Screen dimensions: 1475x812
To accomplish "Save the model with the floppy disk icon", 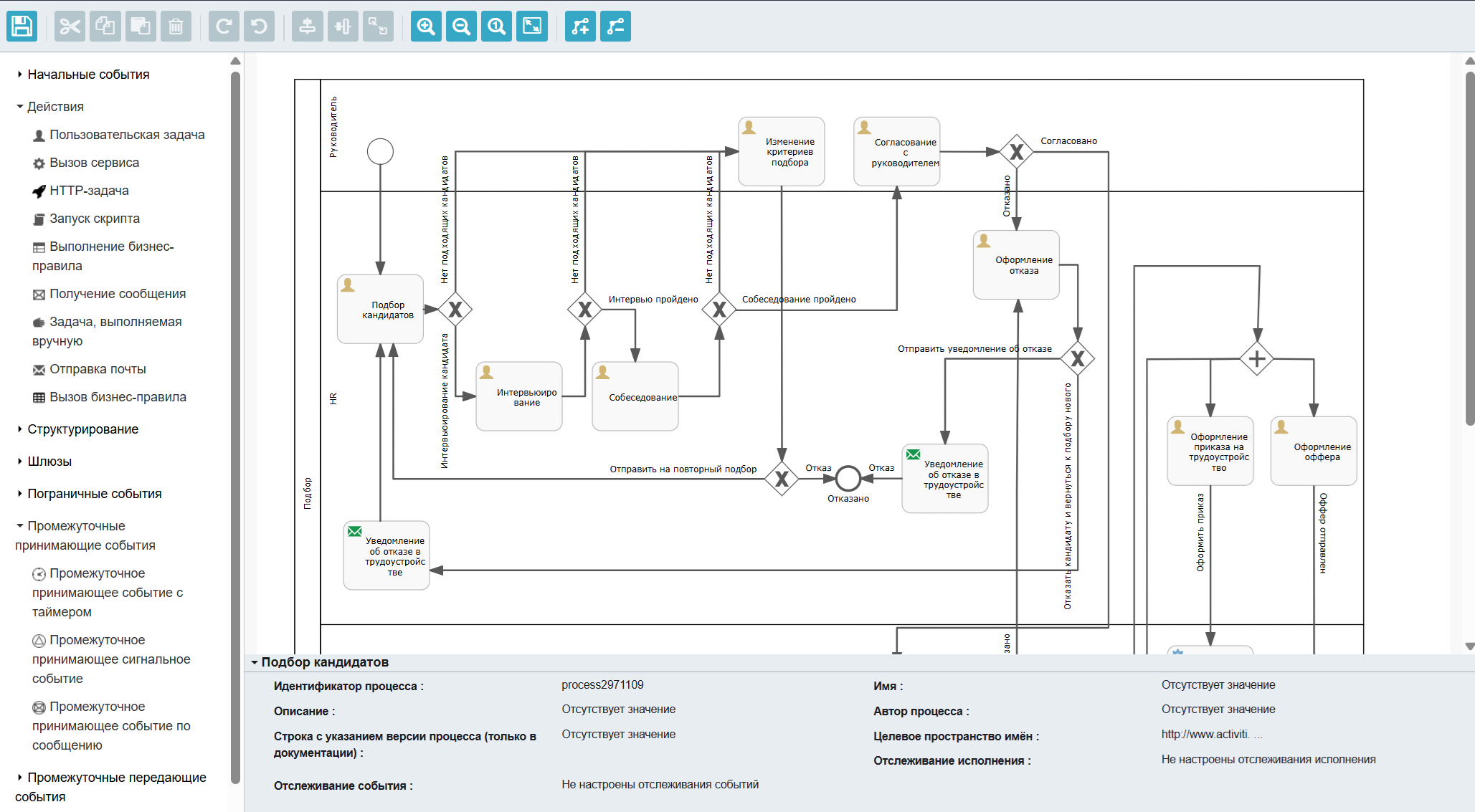I will coord(22,27).
